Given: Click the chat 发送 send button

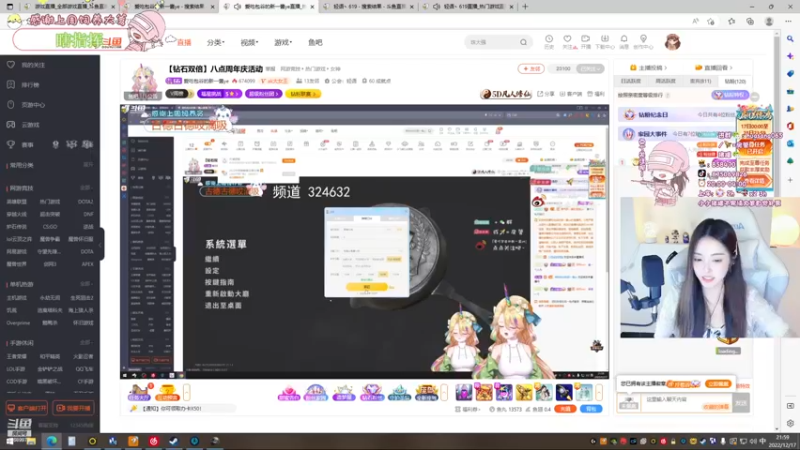Looking at the screenshot, I should coord(741,403).
